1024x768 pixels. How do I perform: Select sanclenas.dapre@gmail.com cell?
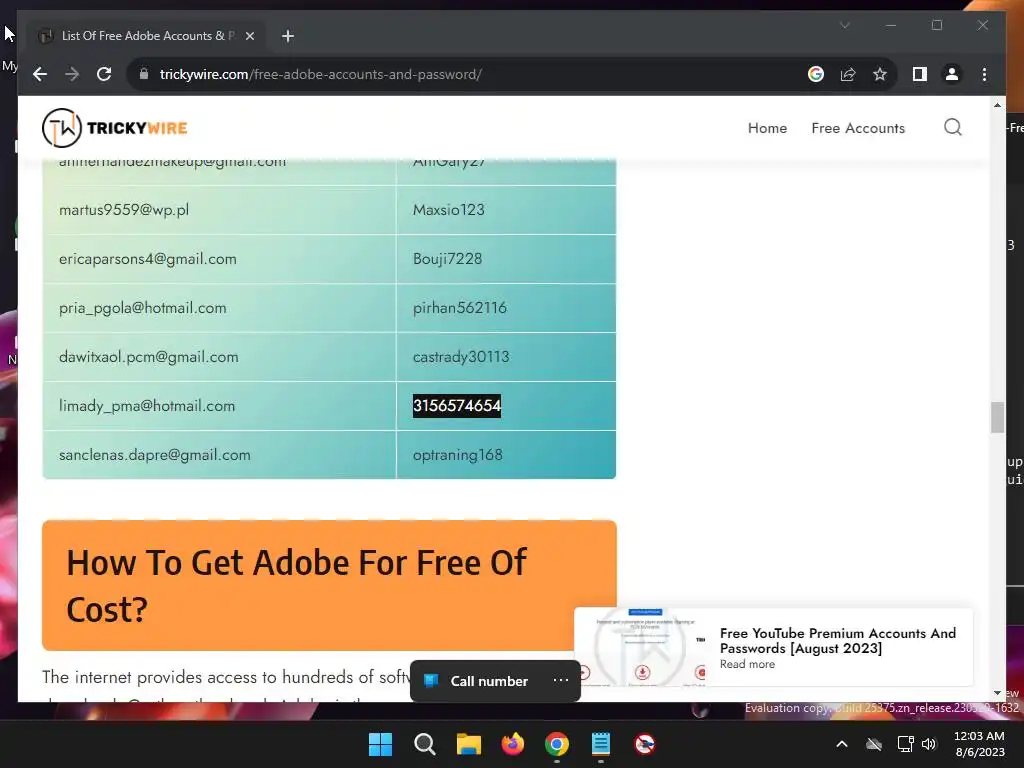(x=219, y=455)
